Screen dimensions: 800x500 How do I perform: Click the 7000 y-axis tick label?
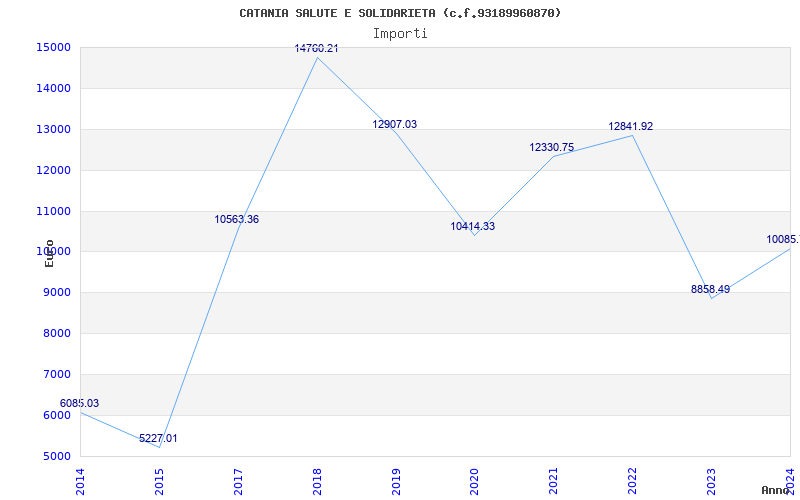coord(56,374)
